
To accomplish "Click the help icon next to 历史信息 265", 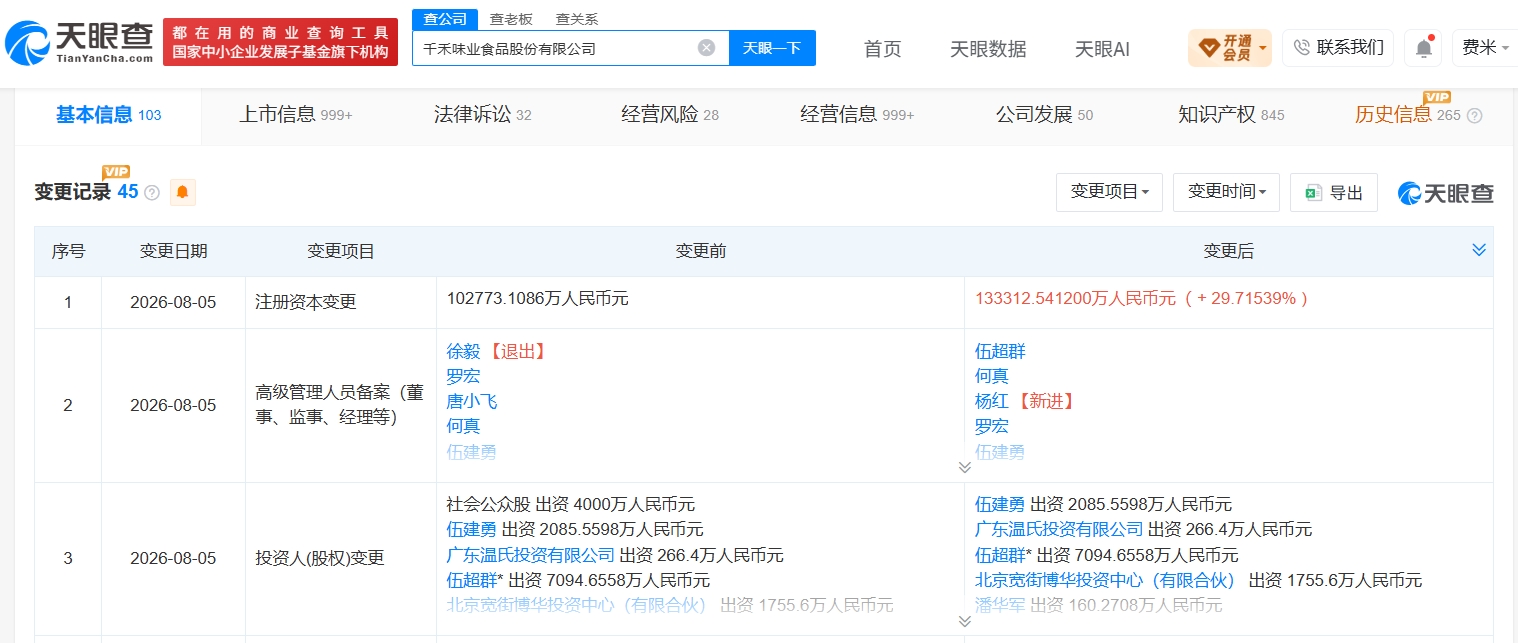I will pyautogui.click(x=1474, y=116).
